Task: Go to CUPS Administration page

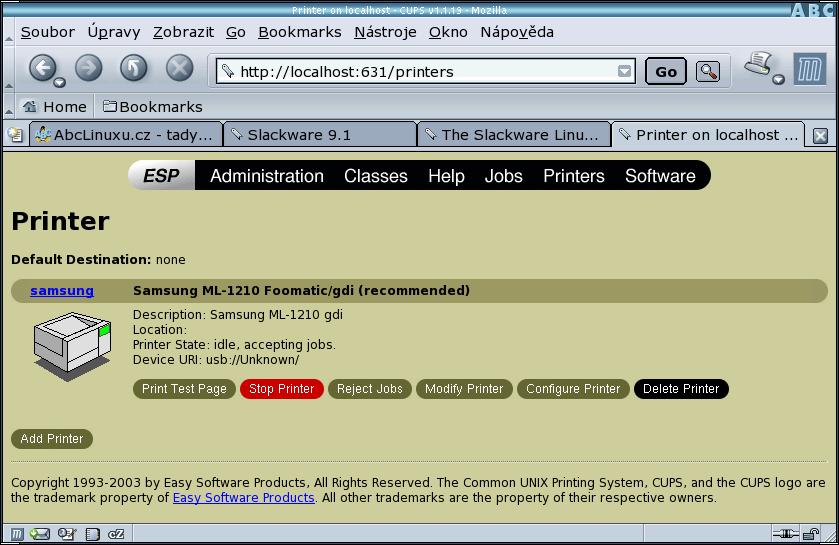Action: (266, 176)
